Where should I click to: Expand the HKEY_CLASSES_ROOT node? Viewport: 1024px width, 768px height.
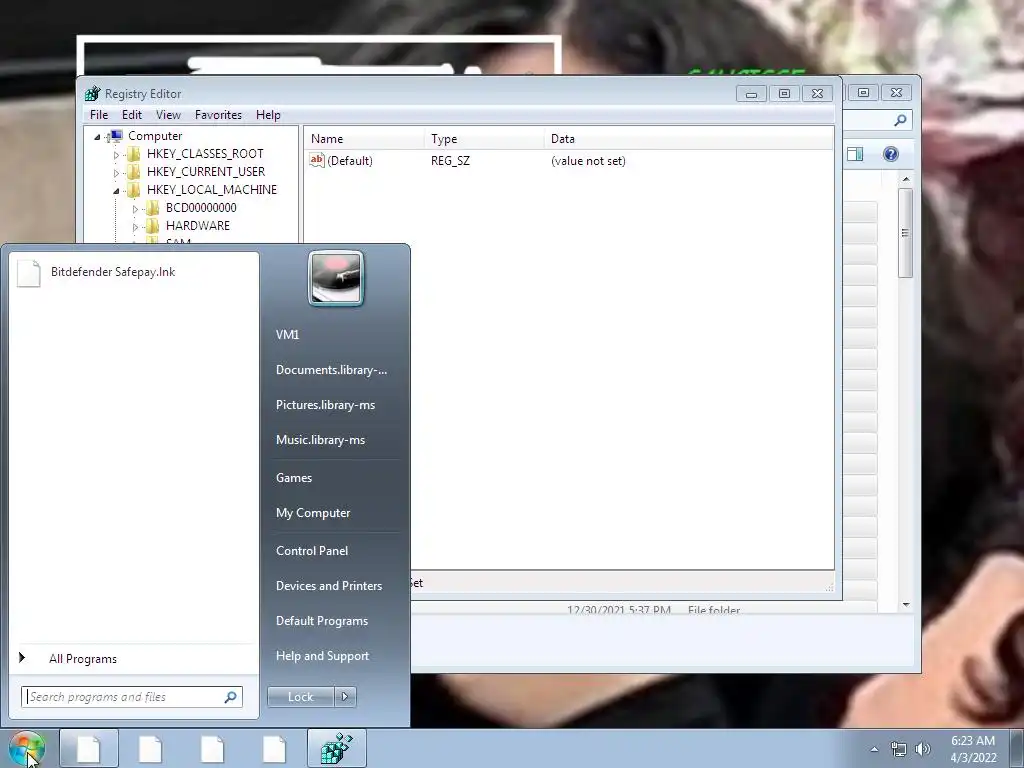tap(117, 155)
